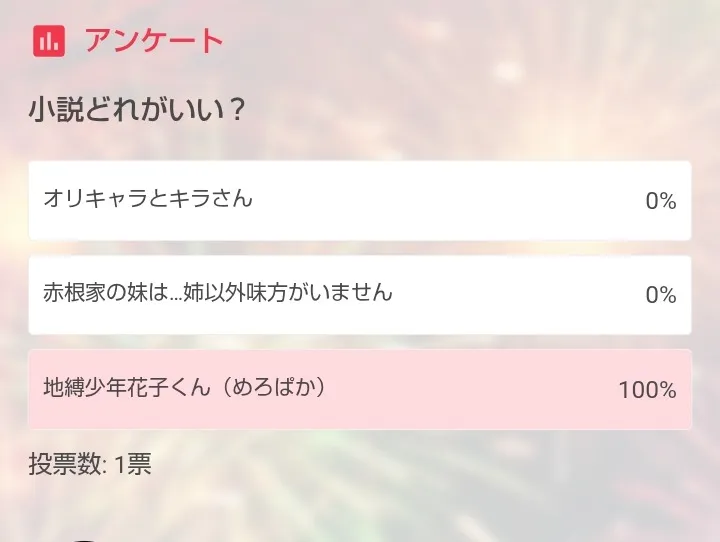Tap the dark avatar at bottom edge
The image size is (720, 542).
pos(85,539)
